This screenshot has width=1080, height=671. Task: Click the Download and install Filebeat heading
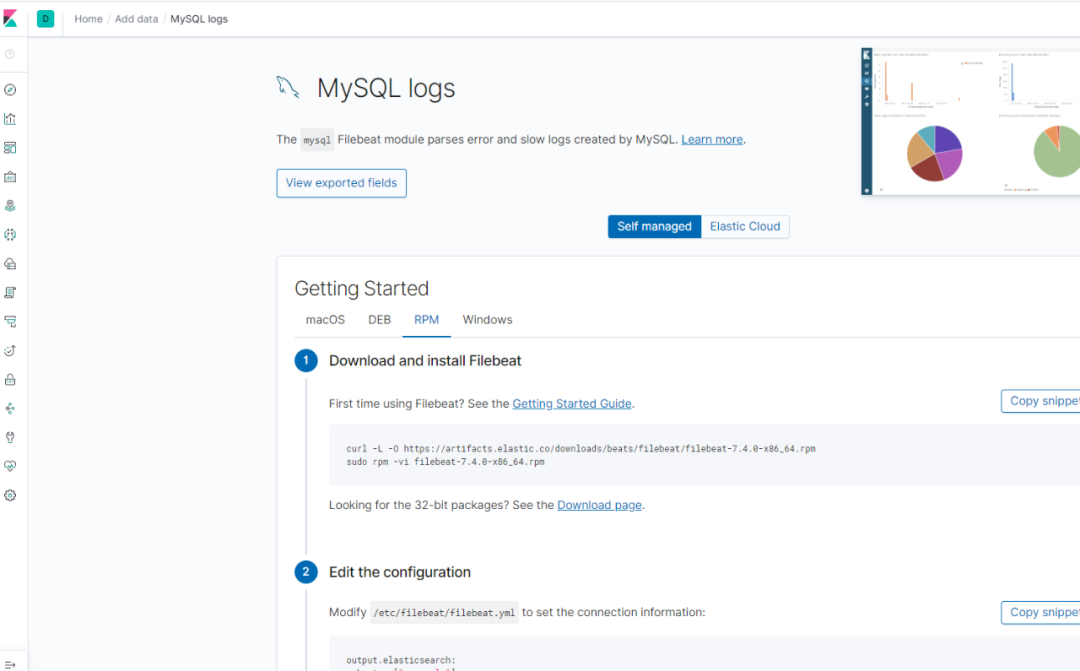pos(425,361)
